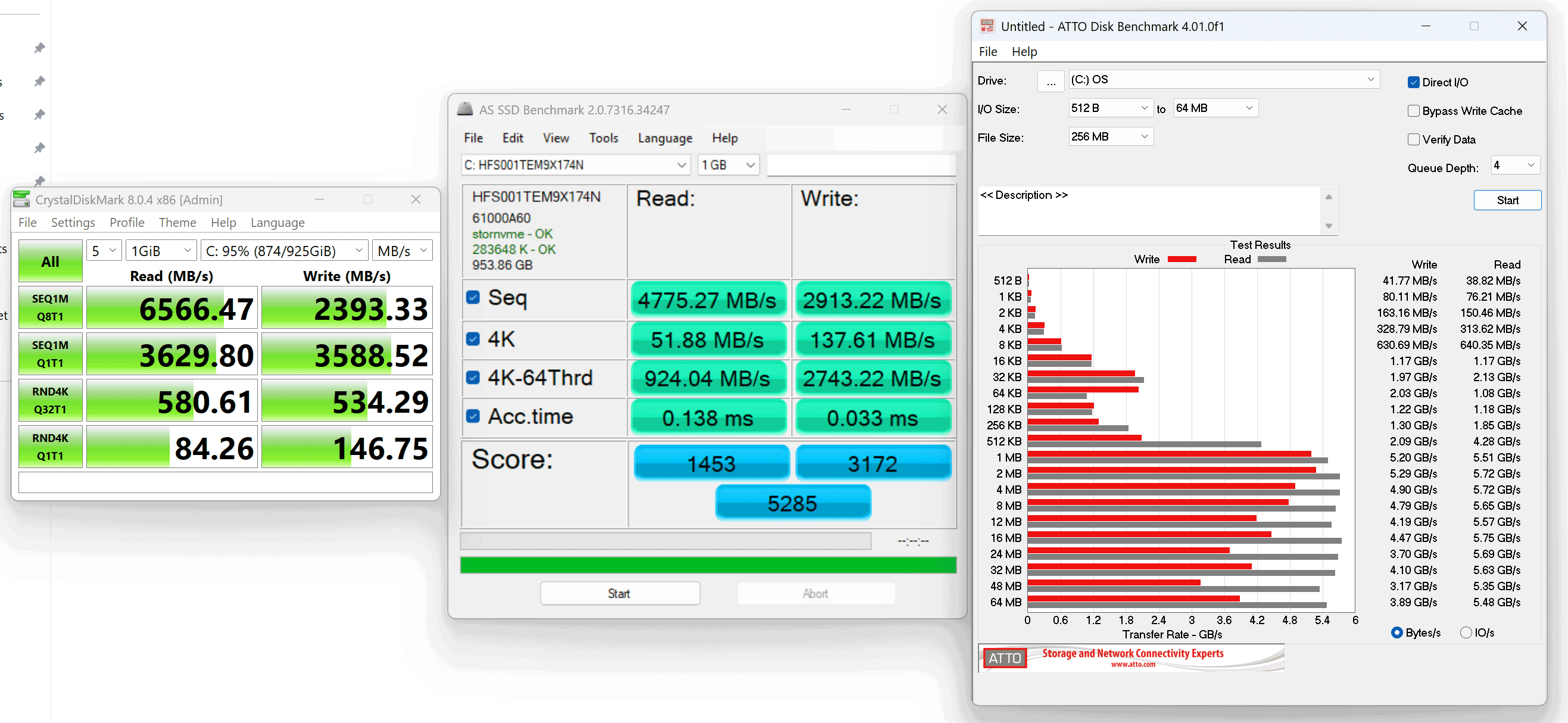
Task: Open the MB/s unit dropdown in CrystalDiskMark
Action: coord(403,251)
